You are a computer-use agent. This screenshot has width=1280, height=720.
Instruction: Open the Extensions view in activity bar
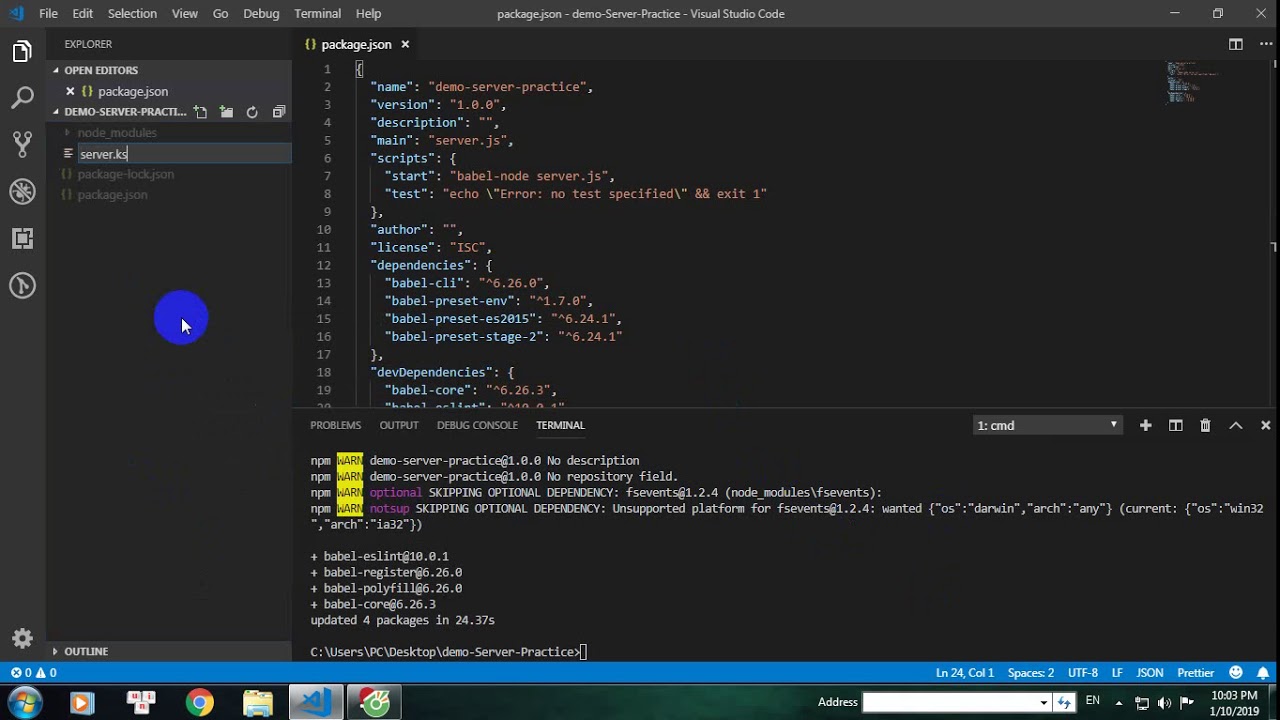[22, 238]
